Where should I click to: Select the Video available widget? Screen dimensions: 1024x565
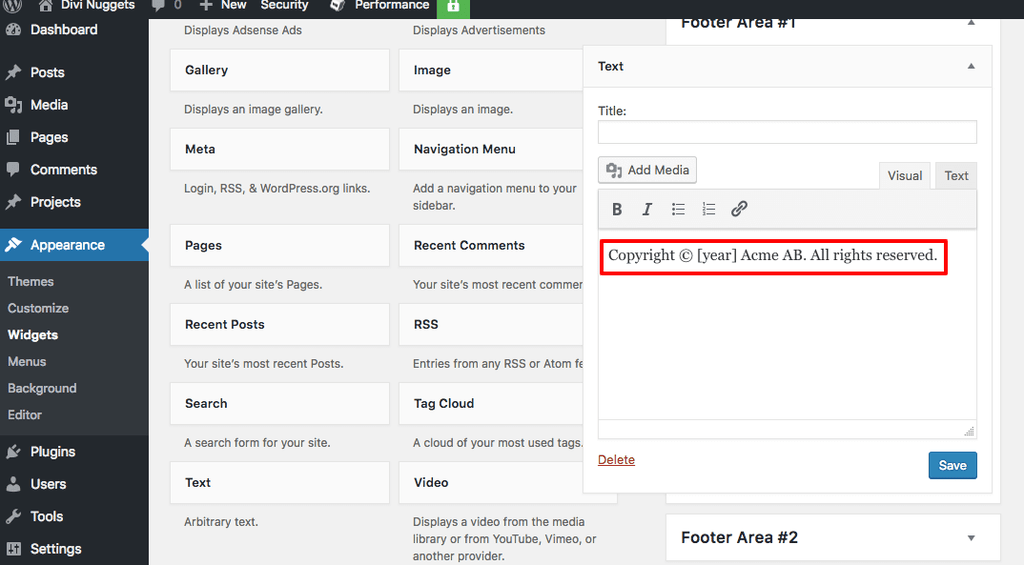491,483
